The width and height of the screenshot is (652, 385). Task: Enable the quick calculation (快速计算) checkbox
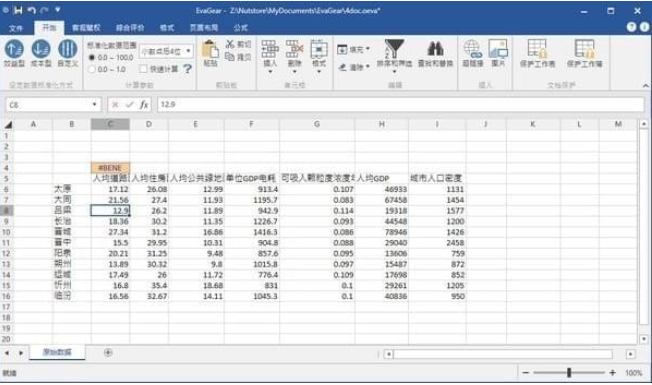pyautogui.click(x=143, y=69)
